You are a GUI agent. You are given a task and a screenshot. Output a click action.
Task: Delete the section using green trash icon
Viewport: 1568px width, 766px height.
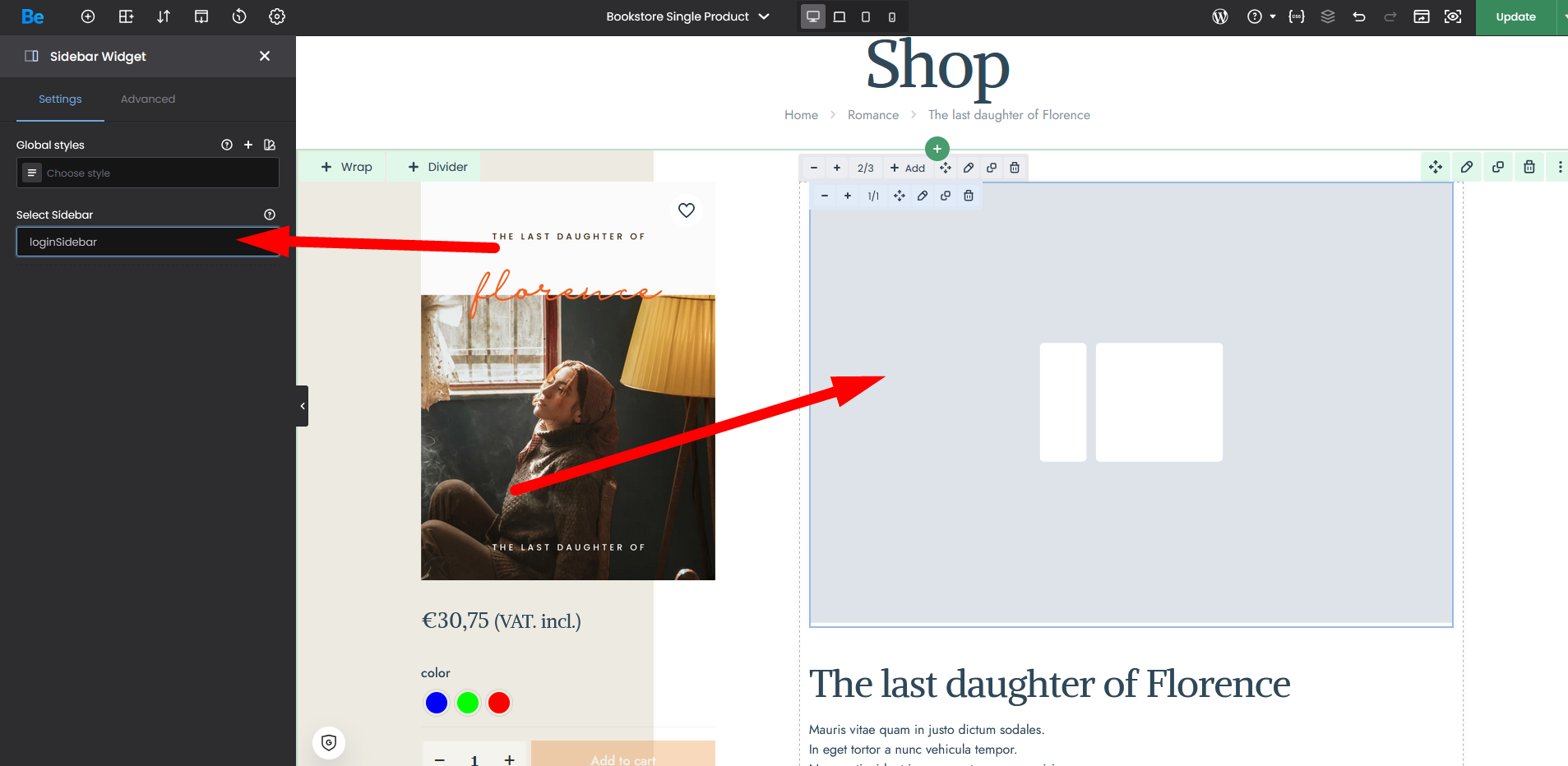click(1529, 167)
